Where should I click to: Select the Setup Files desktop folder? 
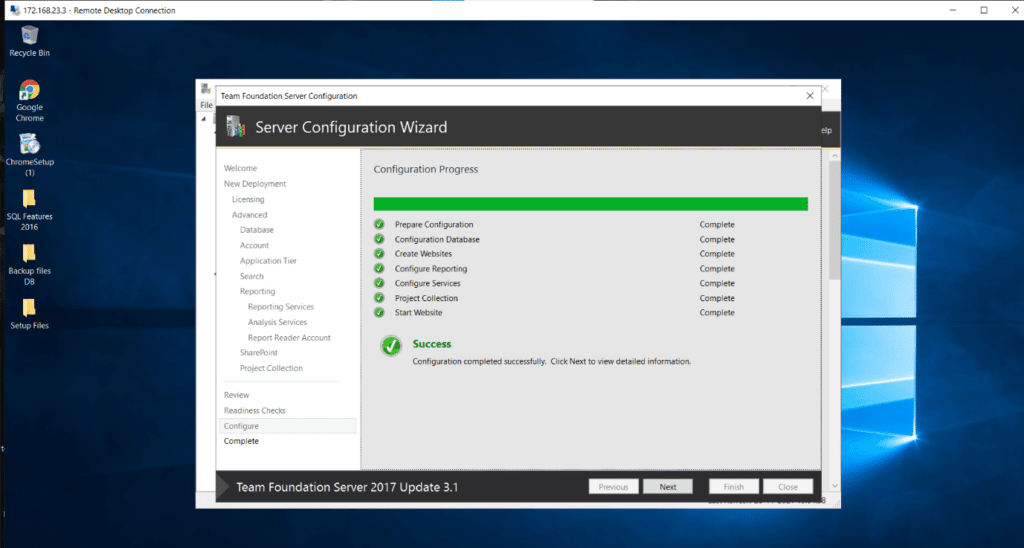click(29, 314)
